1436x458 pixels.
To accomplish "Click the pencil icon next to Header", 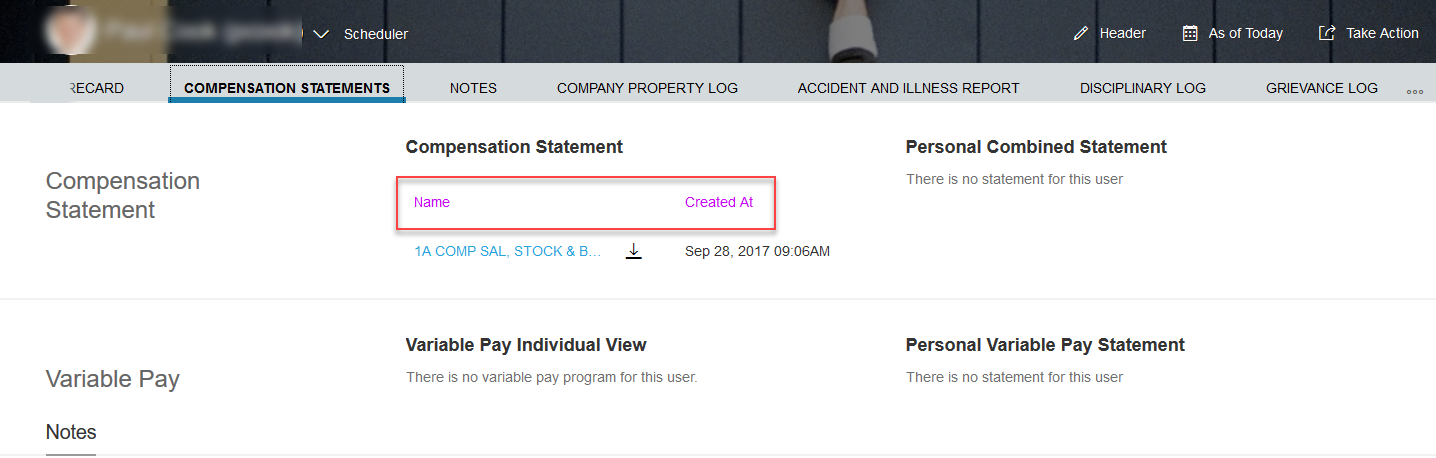I will (x=1080, y=33).
